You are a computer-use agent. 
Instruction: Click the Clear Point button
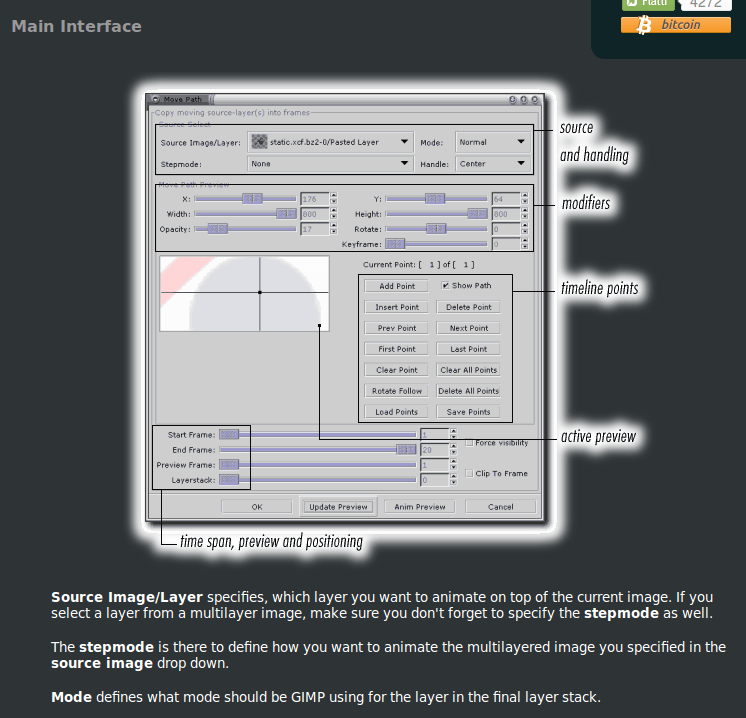pos(397,370)
